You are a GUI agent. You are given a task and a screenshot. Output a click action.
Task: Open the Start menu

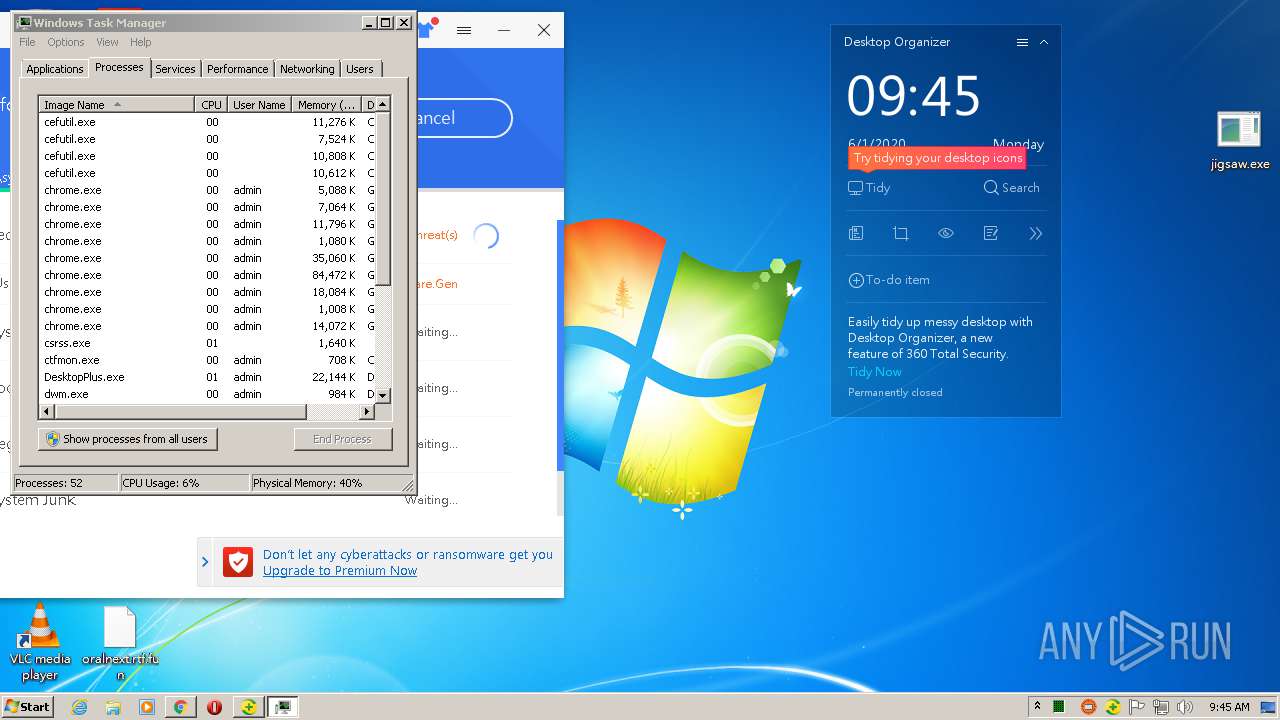tap(28, 706)
